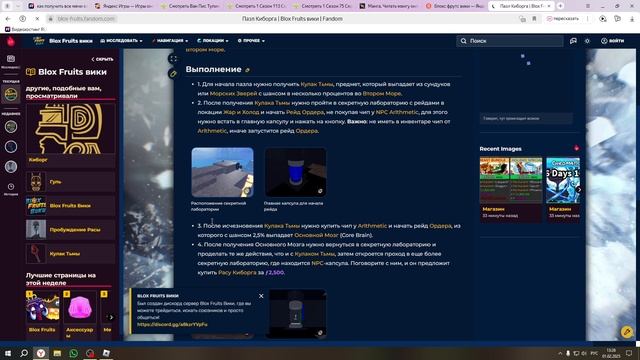Follow the Основной Мозг link
The image size is (640, 360).
[316, 236]
